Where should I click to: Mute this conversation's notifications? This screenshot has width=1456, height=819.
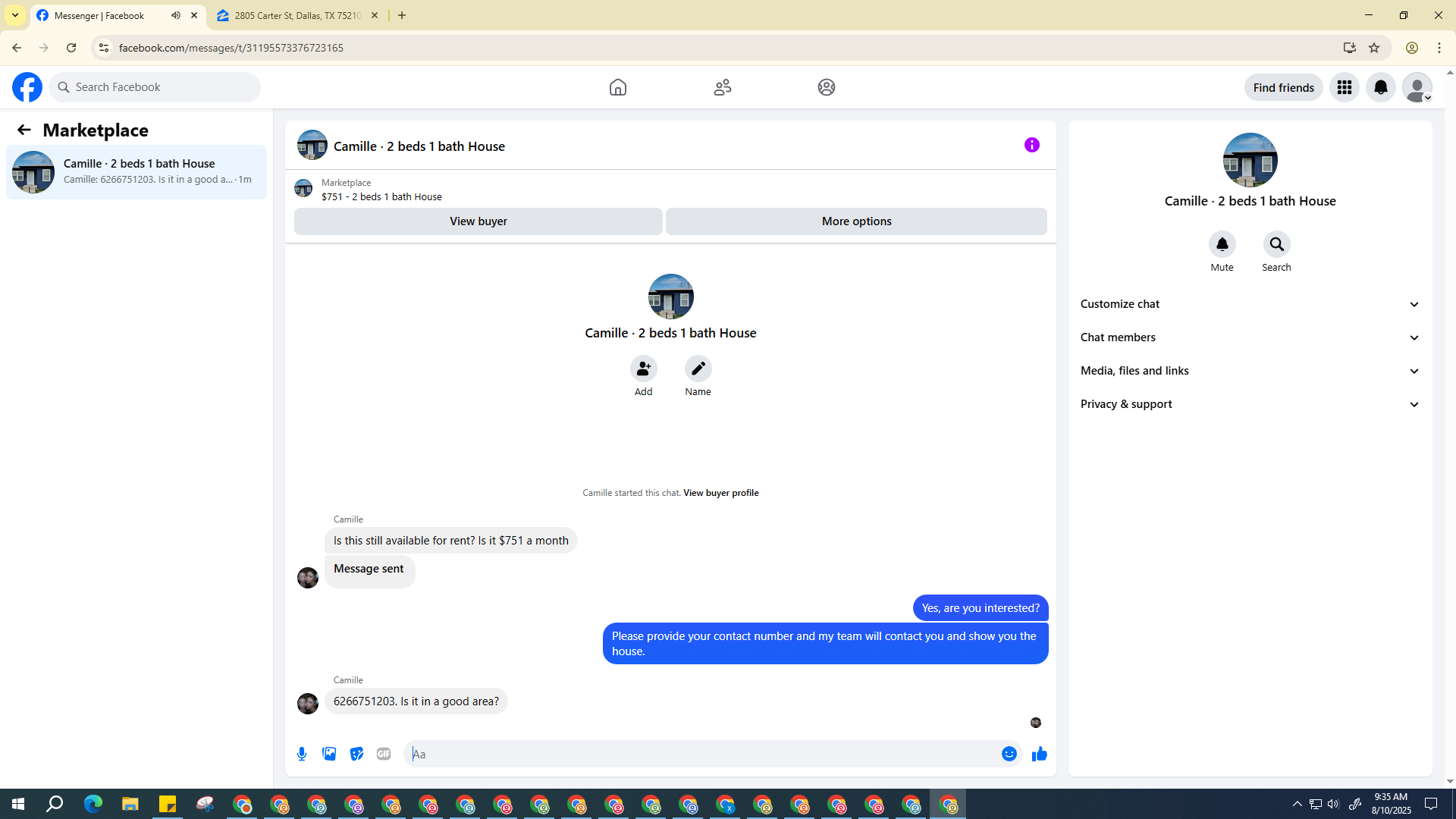coord(1222,244)
